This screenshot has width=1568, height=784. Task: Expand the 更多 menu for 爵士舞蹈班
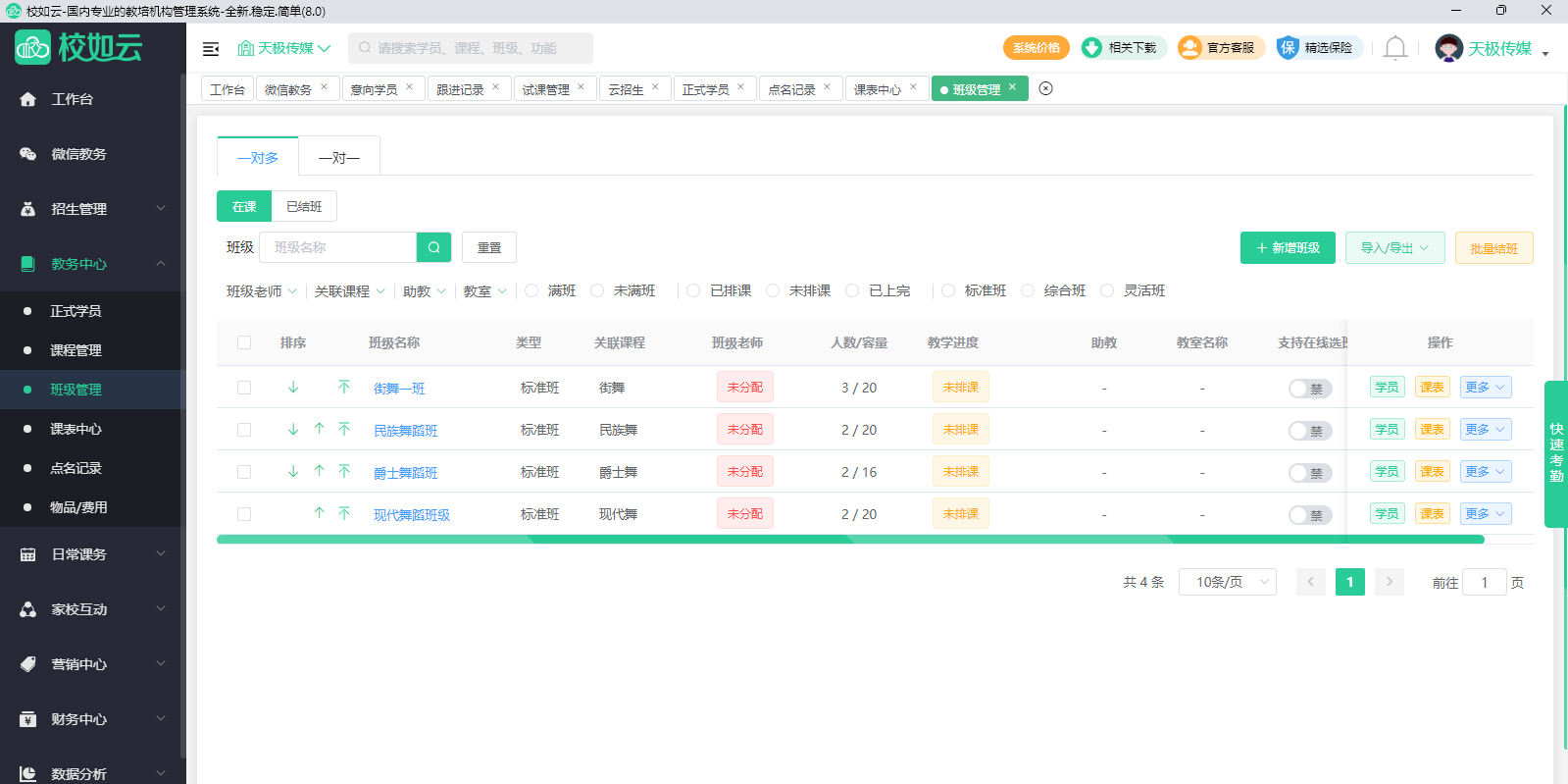pyautogui.click(x=1485, y=472)
